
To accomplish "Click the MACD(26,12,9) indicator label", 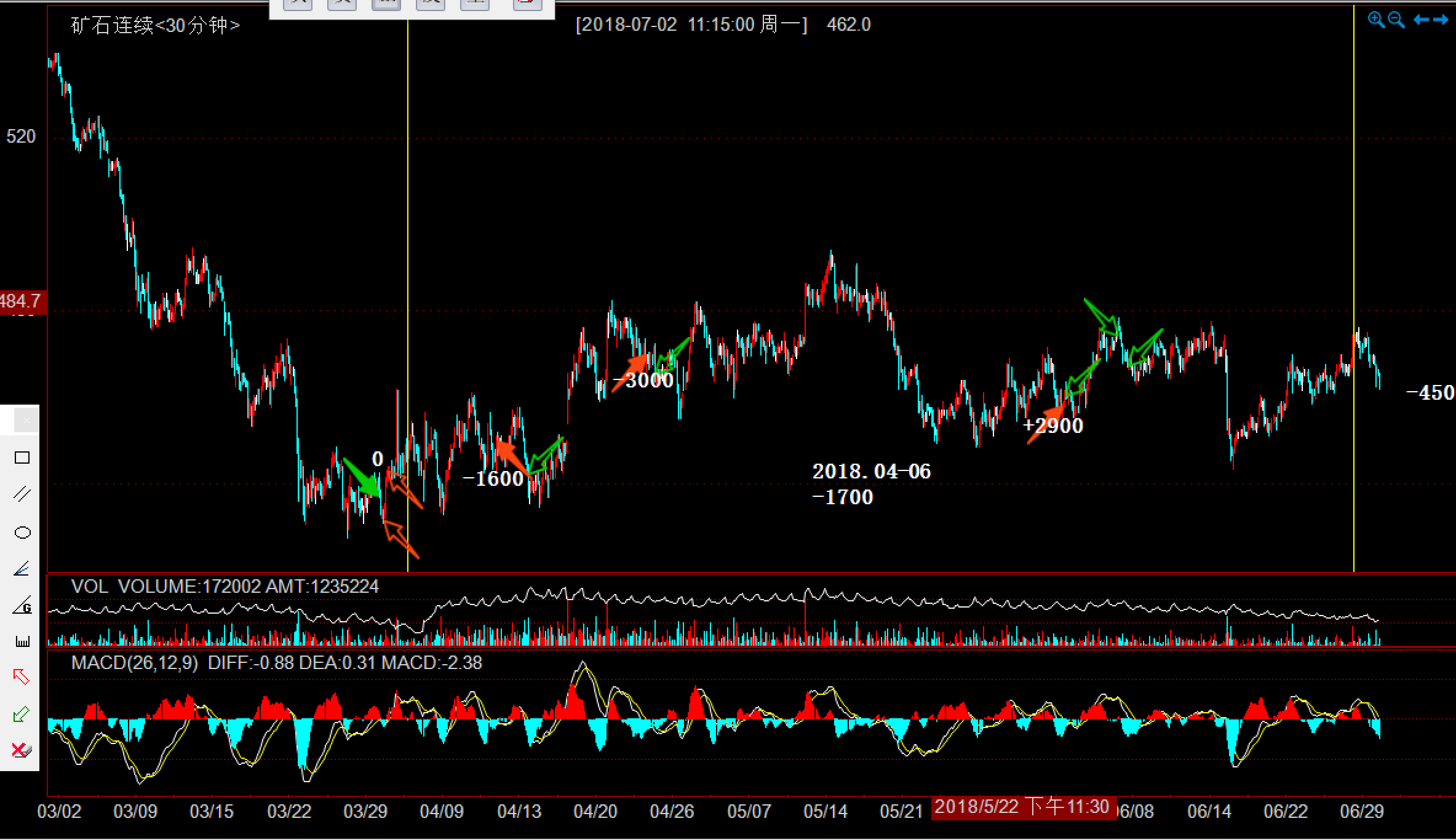I will [135, 663].
